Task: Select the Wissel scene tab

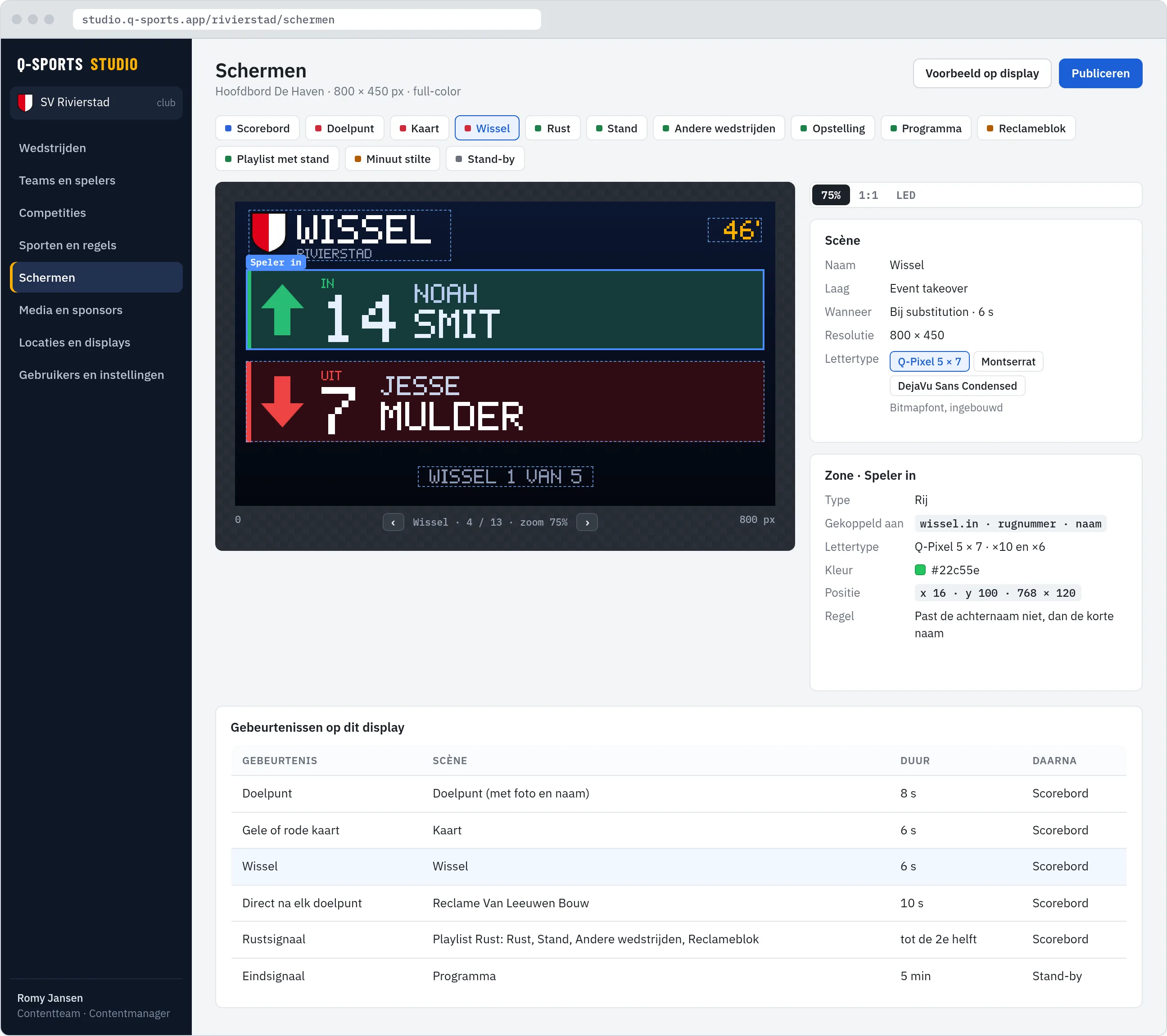Action: [x=486, y=128]
